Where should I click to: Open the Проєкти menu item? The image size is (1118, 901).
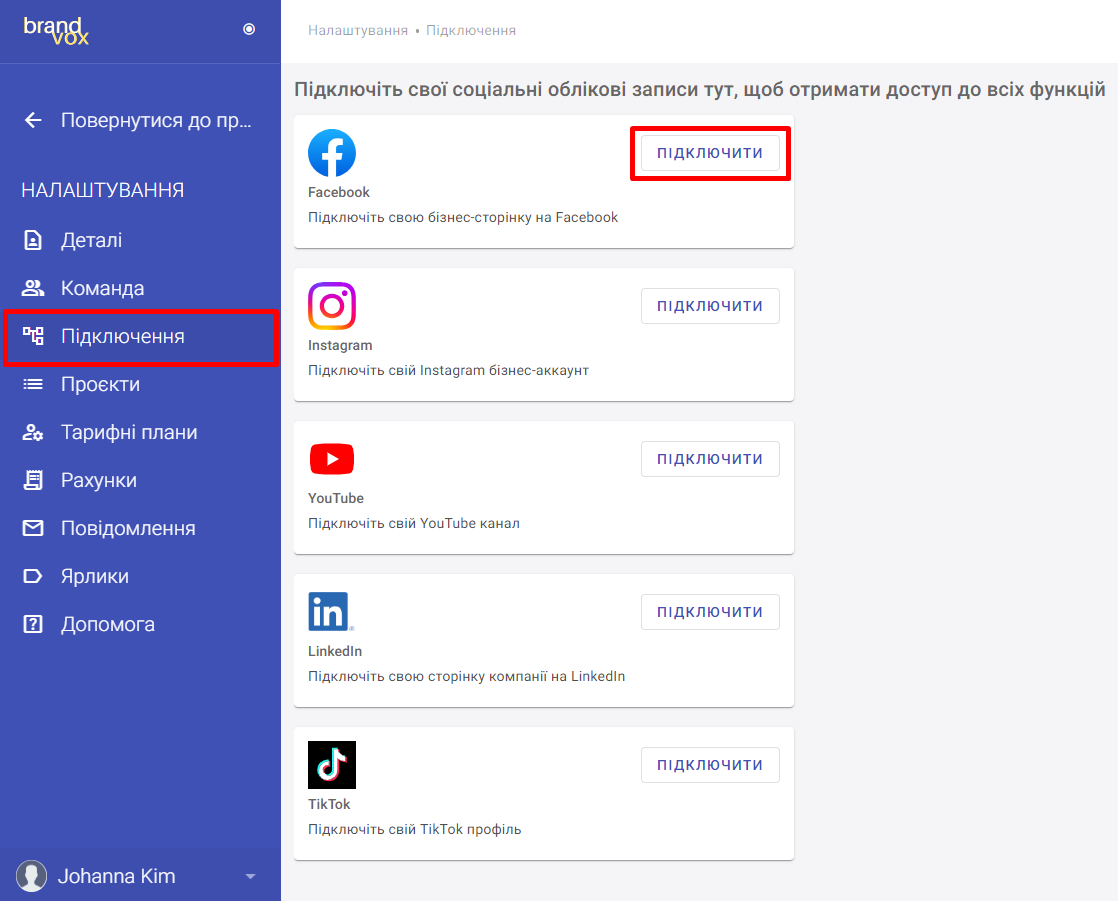tap(140, 384)
